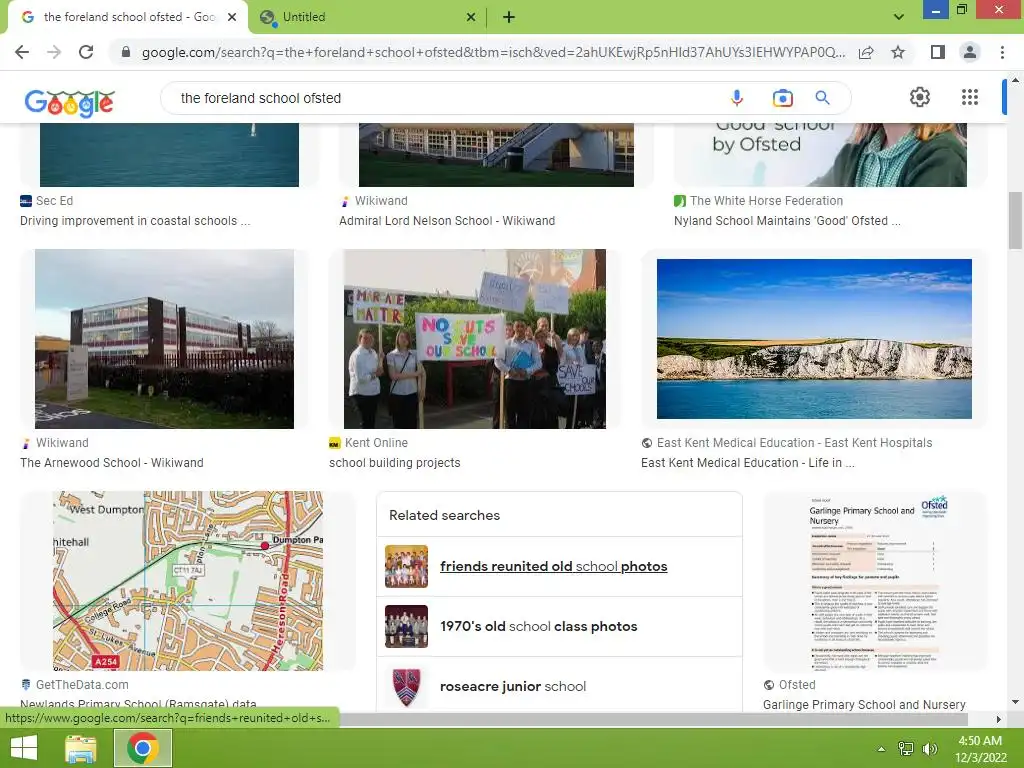The image size is (1024, 768).
Task: Click the 1970's class photo thumbnail
Action: [x=406, y=626]
